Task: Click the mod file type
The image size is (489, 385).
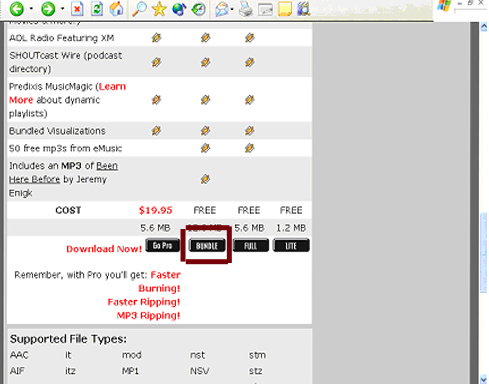Action: (x=132, y=355)
